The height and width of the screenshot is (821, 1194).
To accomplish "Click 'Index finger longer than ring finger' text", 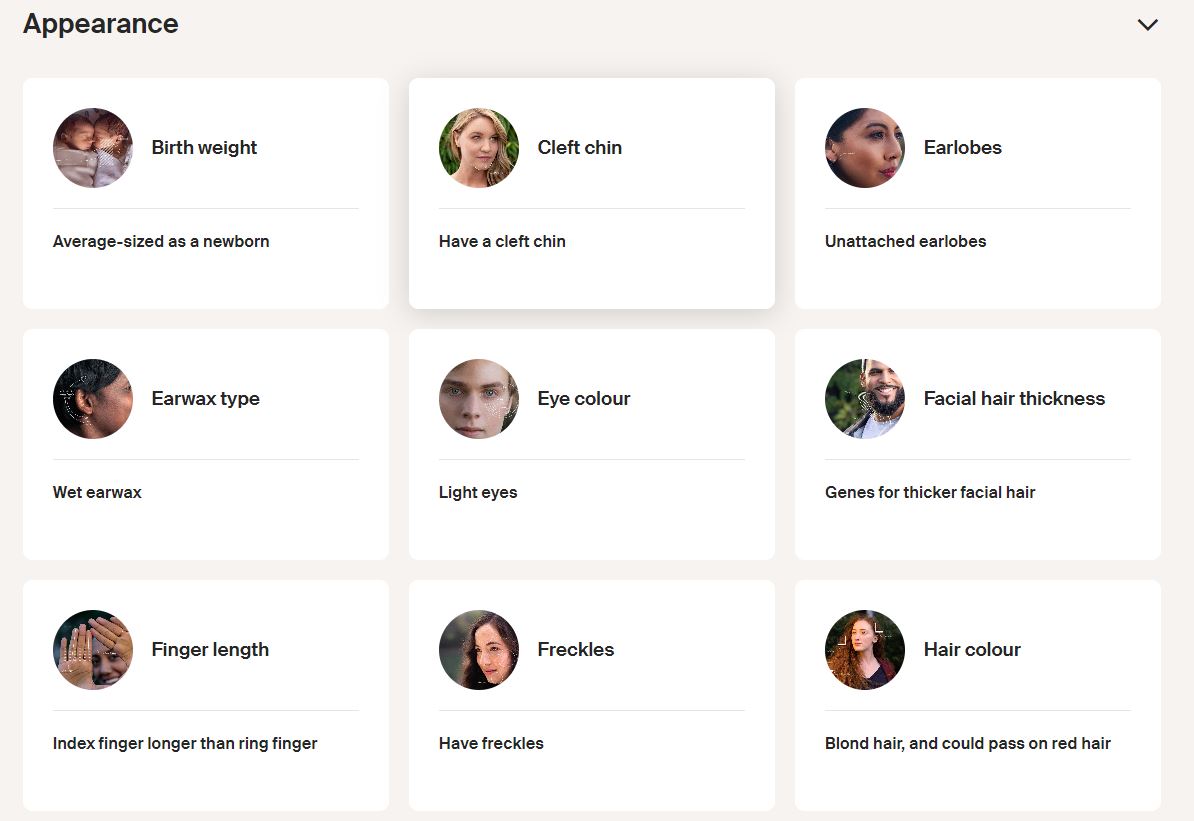I will tap(185, 743).
